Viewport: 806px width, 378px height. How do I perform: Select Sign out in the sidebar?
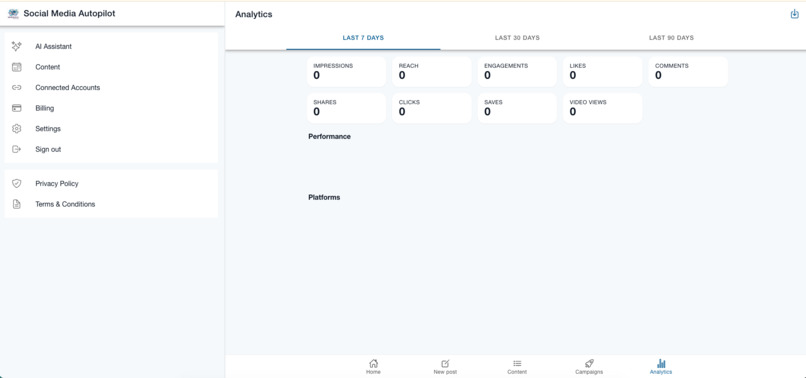tap(111, 149)
